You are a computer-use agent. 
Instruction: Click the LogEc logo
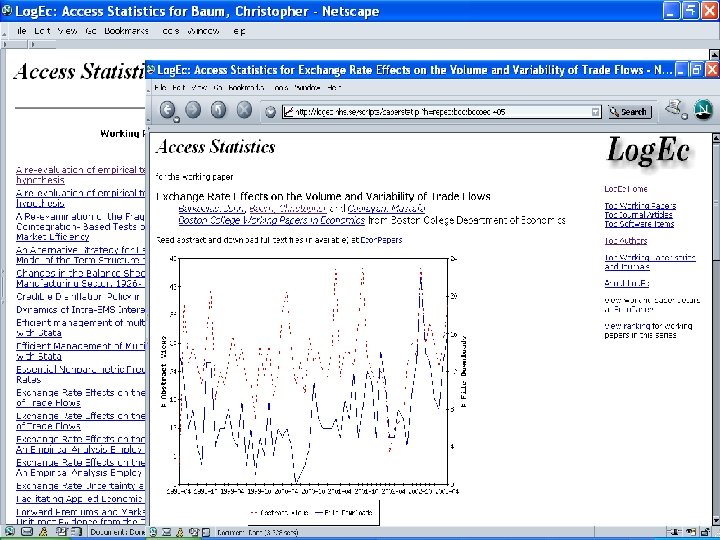click(x=648, y=152)
